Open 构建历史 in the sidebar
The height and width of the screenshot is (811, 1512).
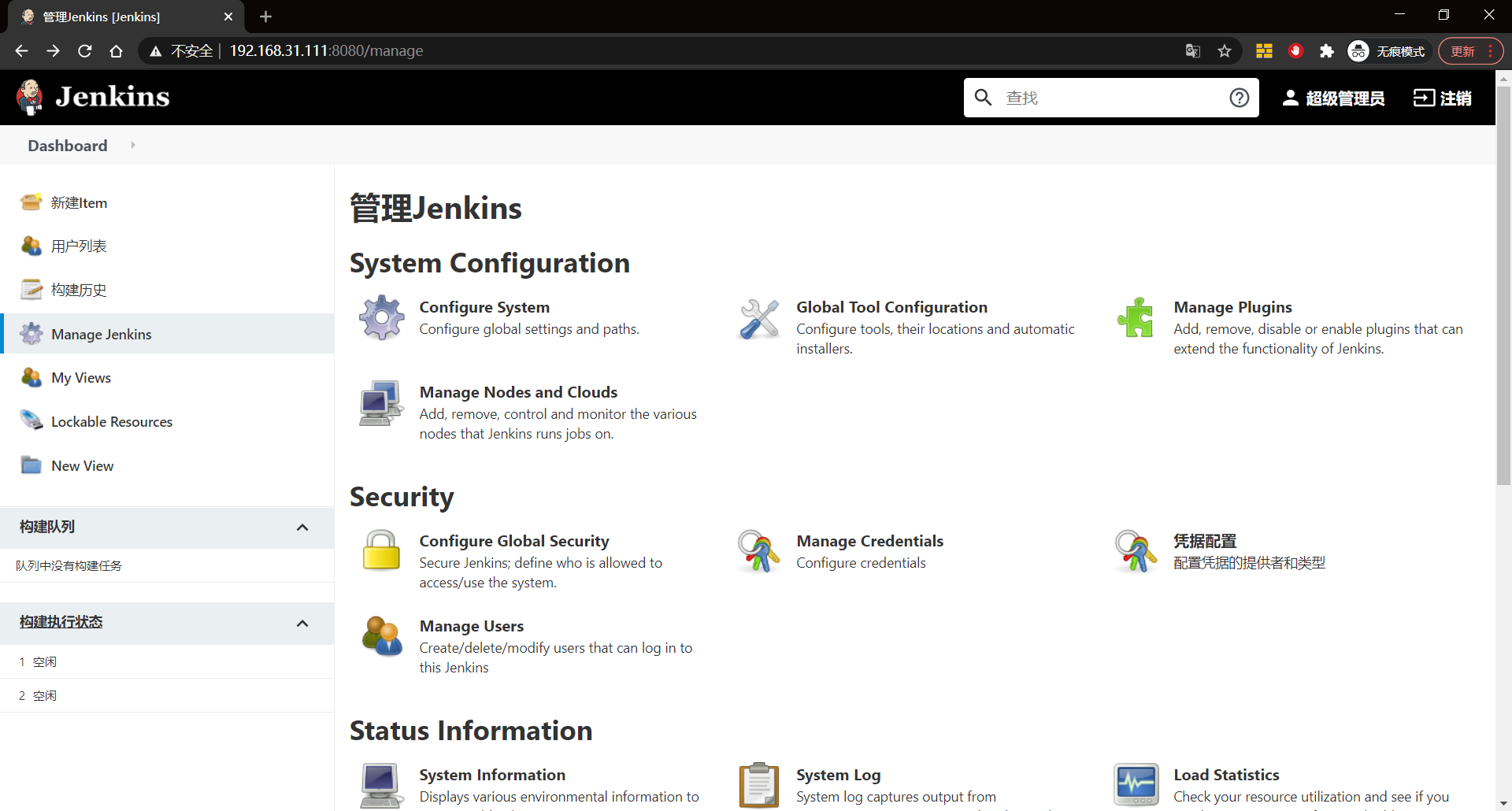coord(79,290)
